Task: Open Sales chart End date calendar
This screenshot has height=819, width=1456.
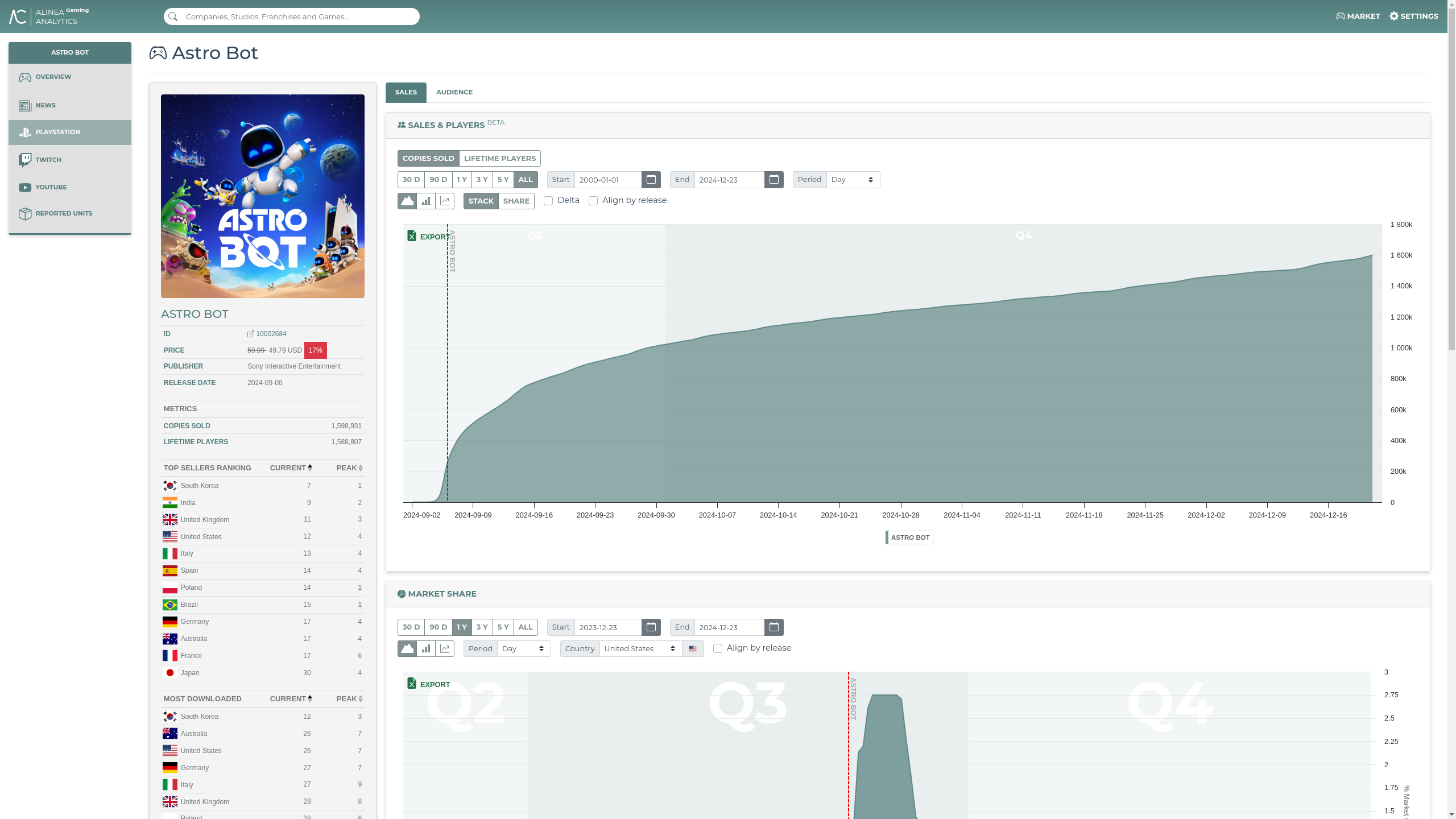Action: click(774, 180)
